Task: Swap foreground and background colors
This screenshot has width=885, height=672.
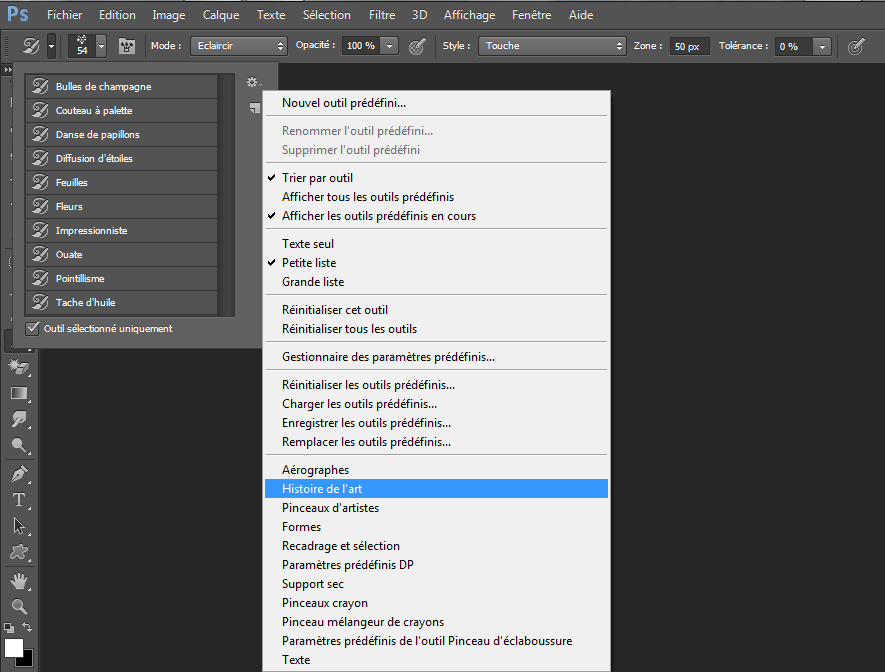Action: point(27,627)
